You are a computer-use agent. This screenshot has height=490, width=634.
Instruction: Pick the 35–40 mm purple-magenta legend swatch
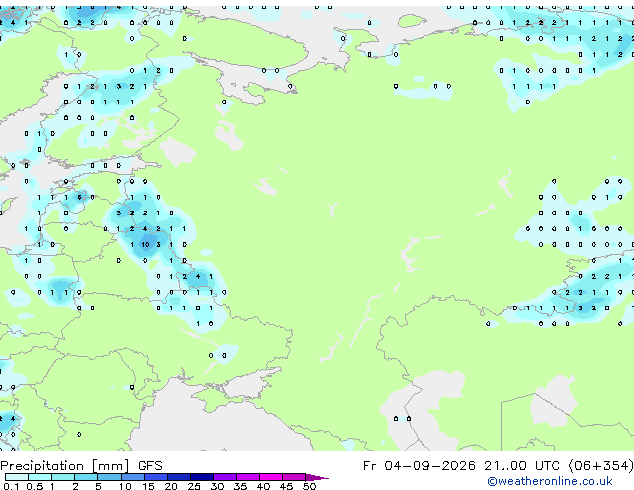click(x=248, y=477)
